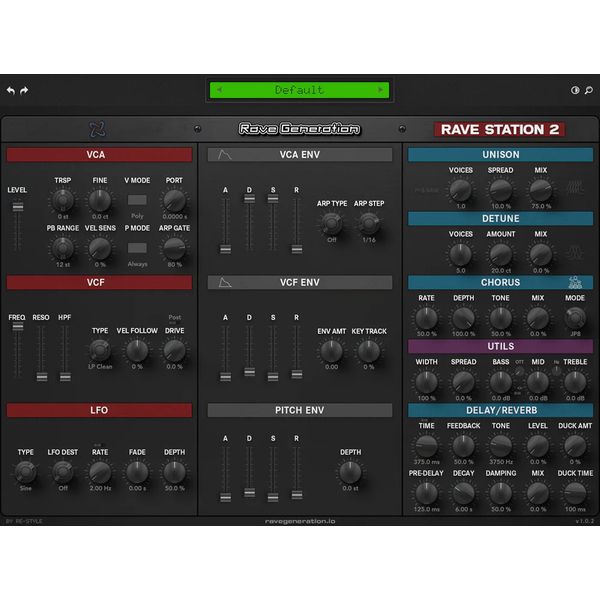Click the VCA ENV envelope shape icon
The image size is (600, 600).
(225, 155)
